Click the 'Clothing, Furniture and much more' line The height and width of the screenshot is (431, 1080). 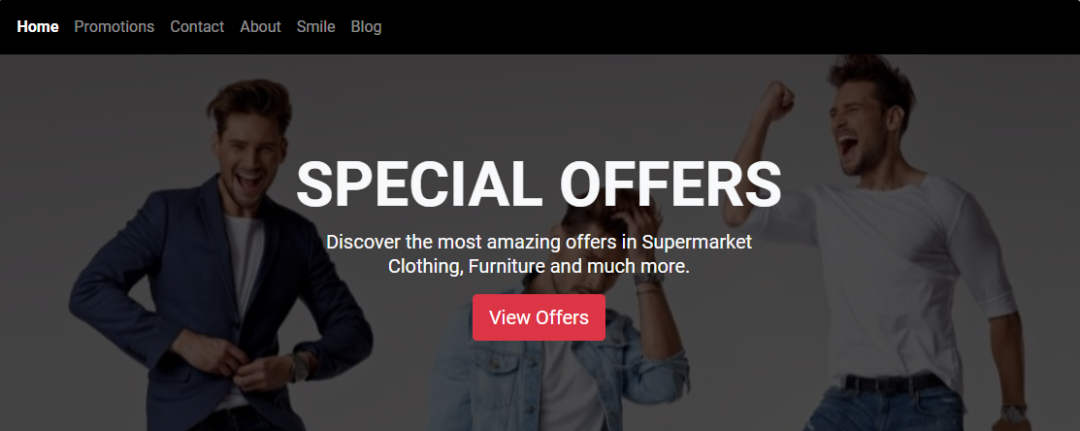point(539,266)
